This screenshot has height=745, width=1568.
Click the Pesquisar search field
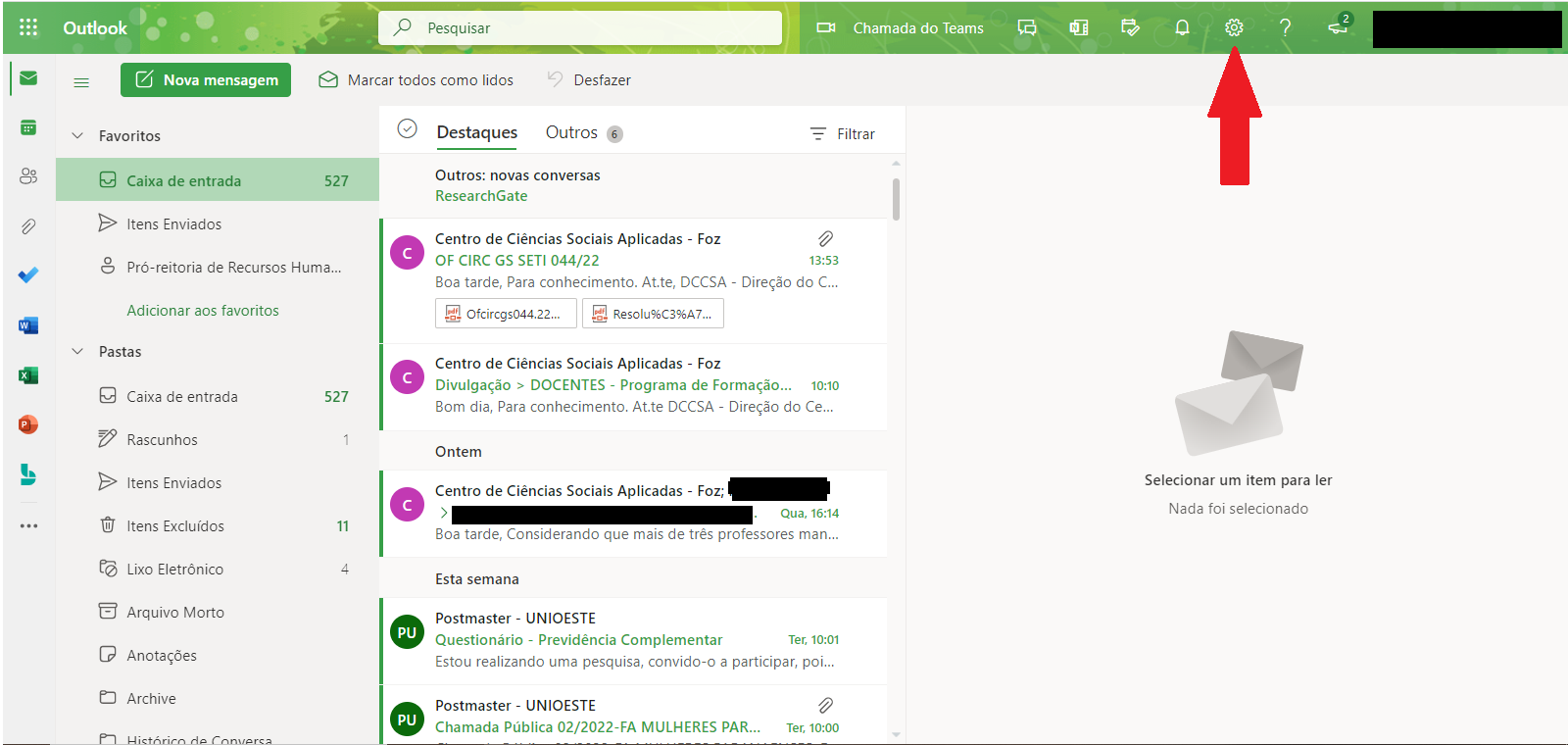point(588,28)
